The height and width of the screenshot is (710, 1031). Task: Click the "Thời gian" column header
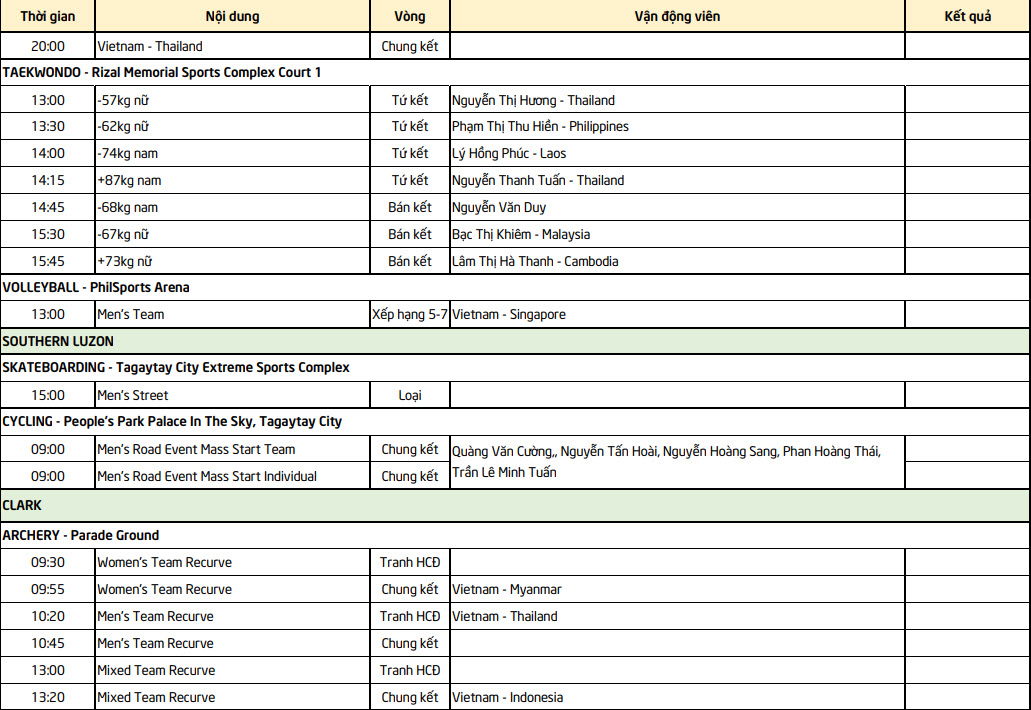pos(48,17)
